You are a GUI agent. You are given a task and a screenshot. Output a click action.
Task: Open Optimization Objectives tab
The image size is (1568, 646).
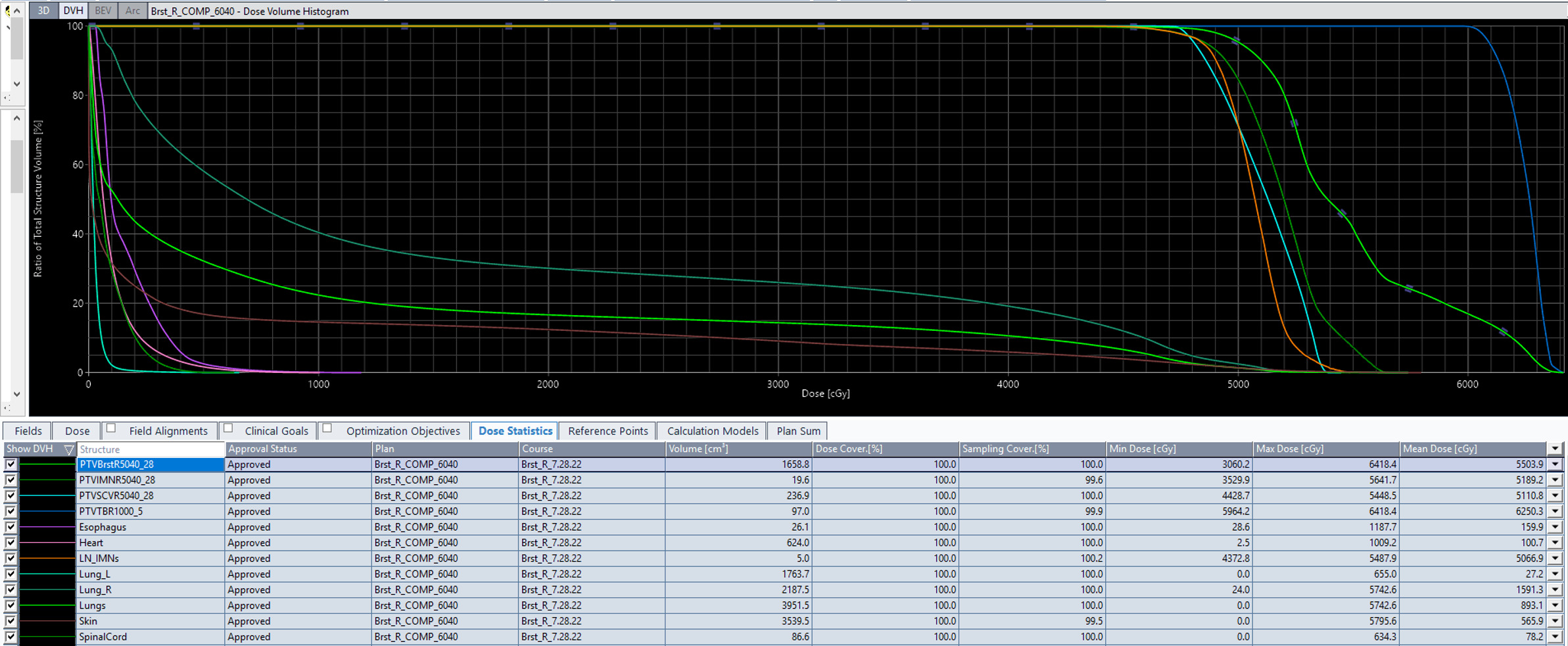coord(403,431)
